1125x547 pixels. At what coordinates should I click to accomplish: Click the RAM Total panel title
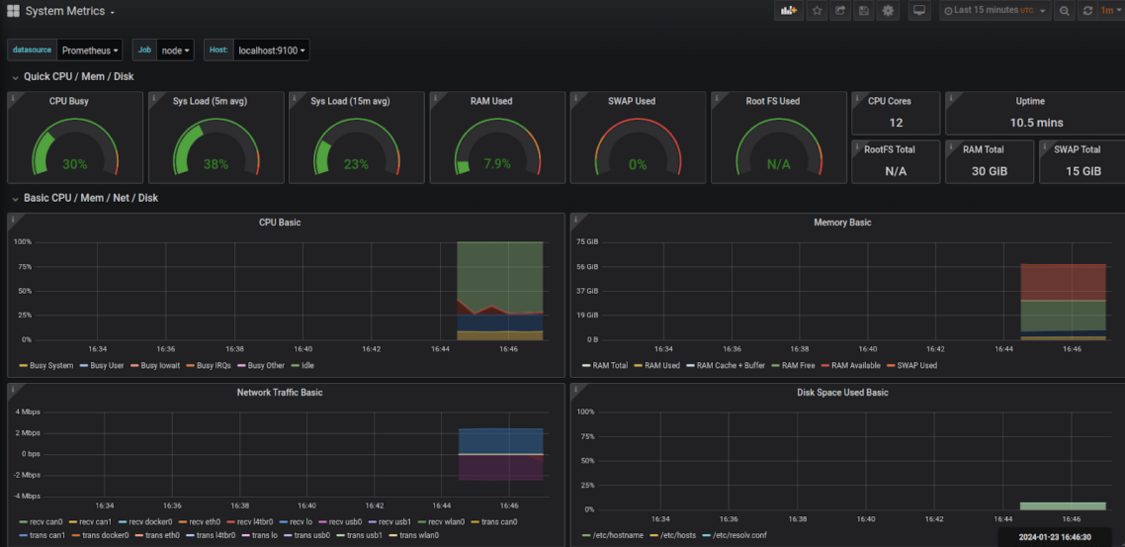[x=984, y=149]
